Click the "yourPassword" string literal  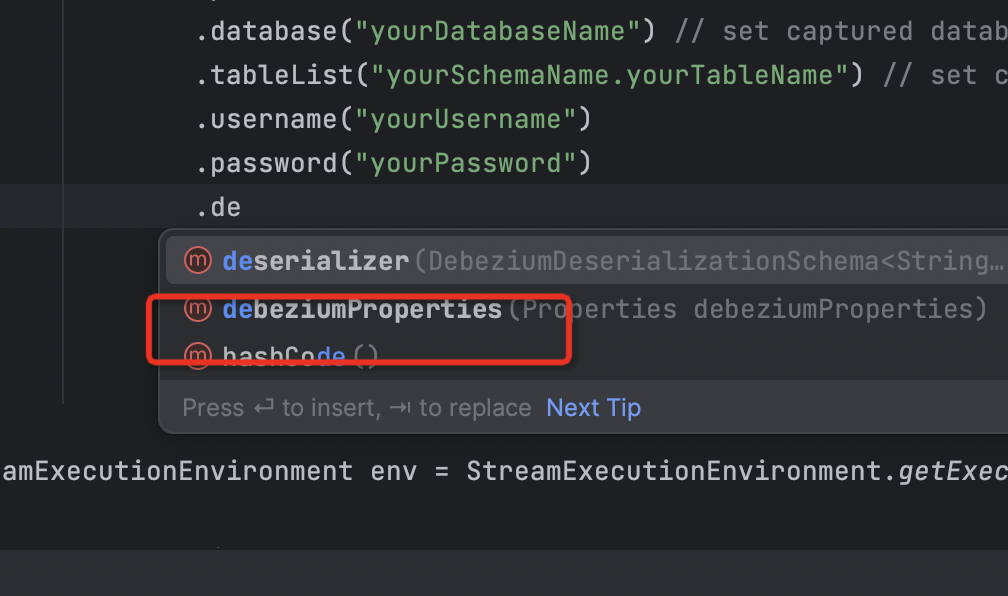pos(467,163)
